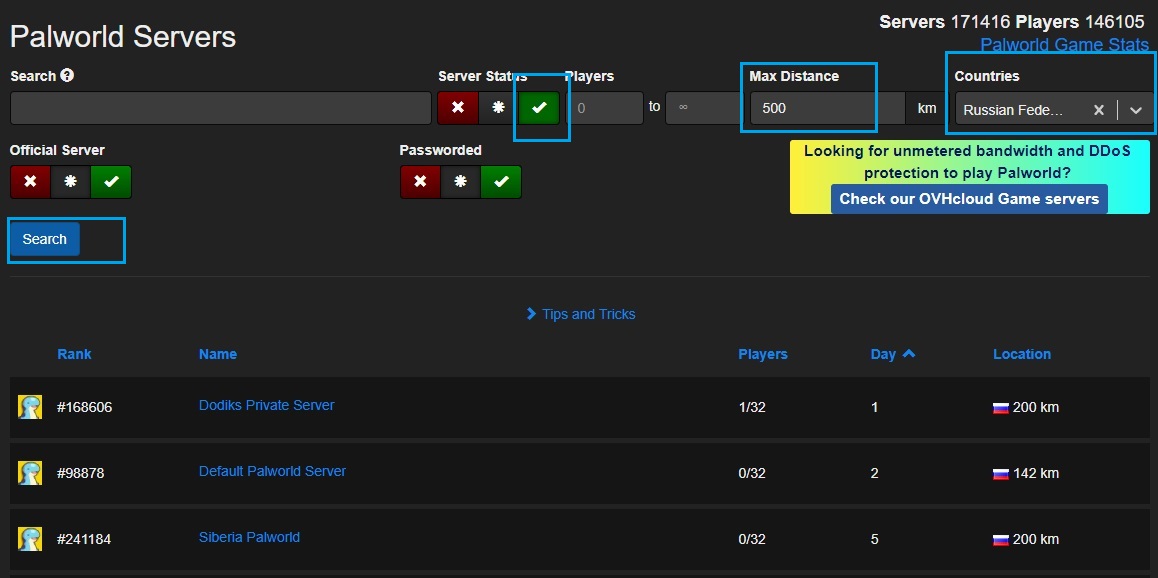Click rank #168606 cell
Viewport: 1158px width, 578px height.
pyautogui.click(x=85, y=407)
